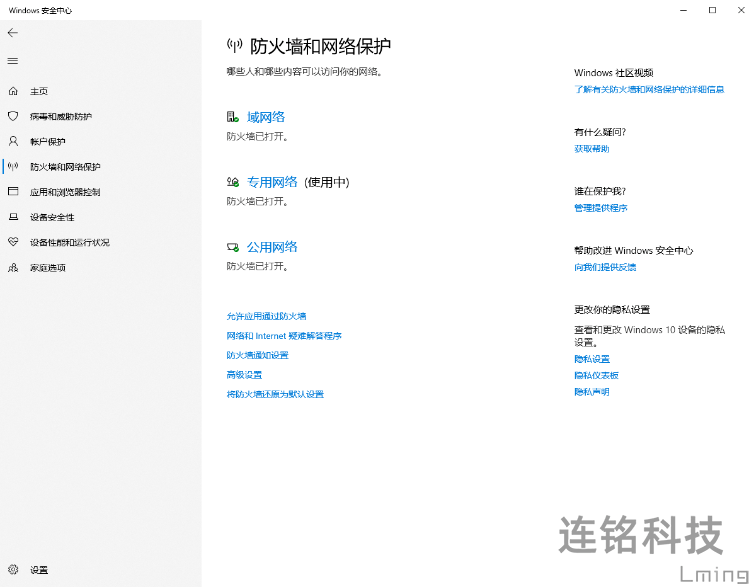Click the family icon for 家庭选项
Viewport: 755px width, 587px height.
[13, 267]
